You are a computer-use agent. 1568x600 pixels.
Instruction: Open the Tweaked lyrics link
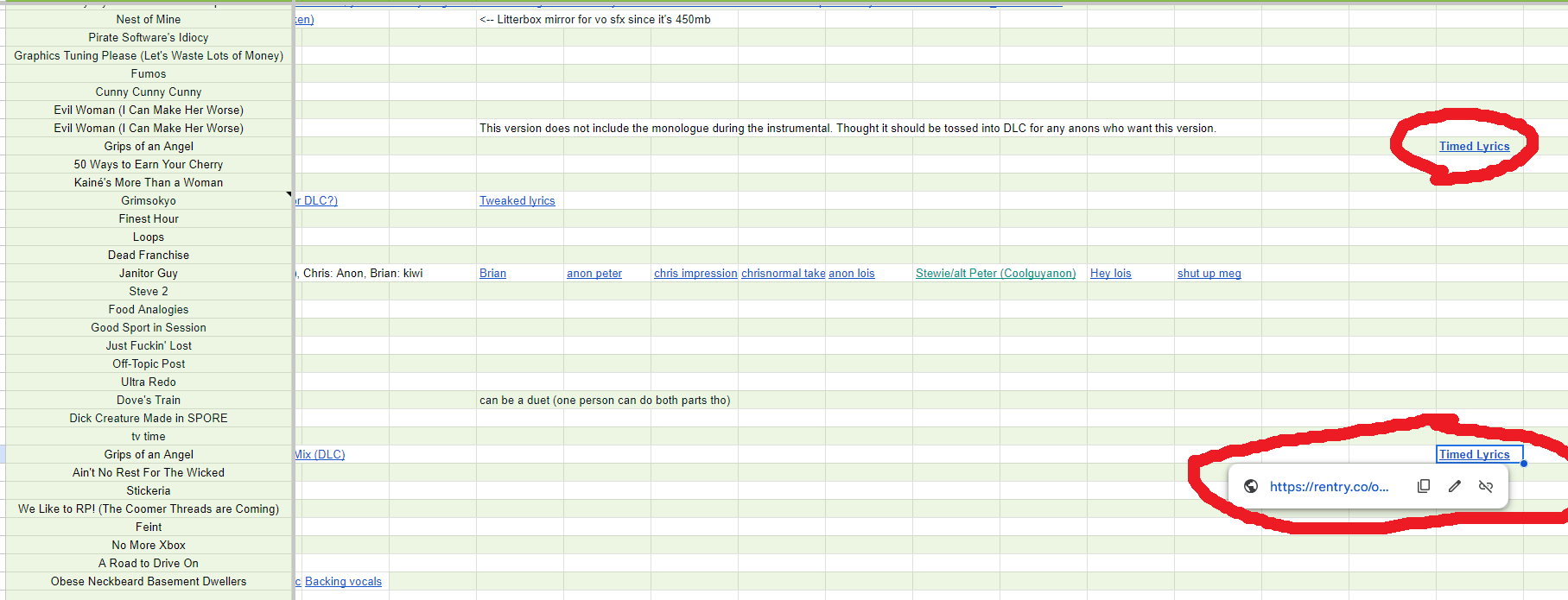point(517,200)
